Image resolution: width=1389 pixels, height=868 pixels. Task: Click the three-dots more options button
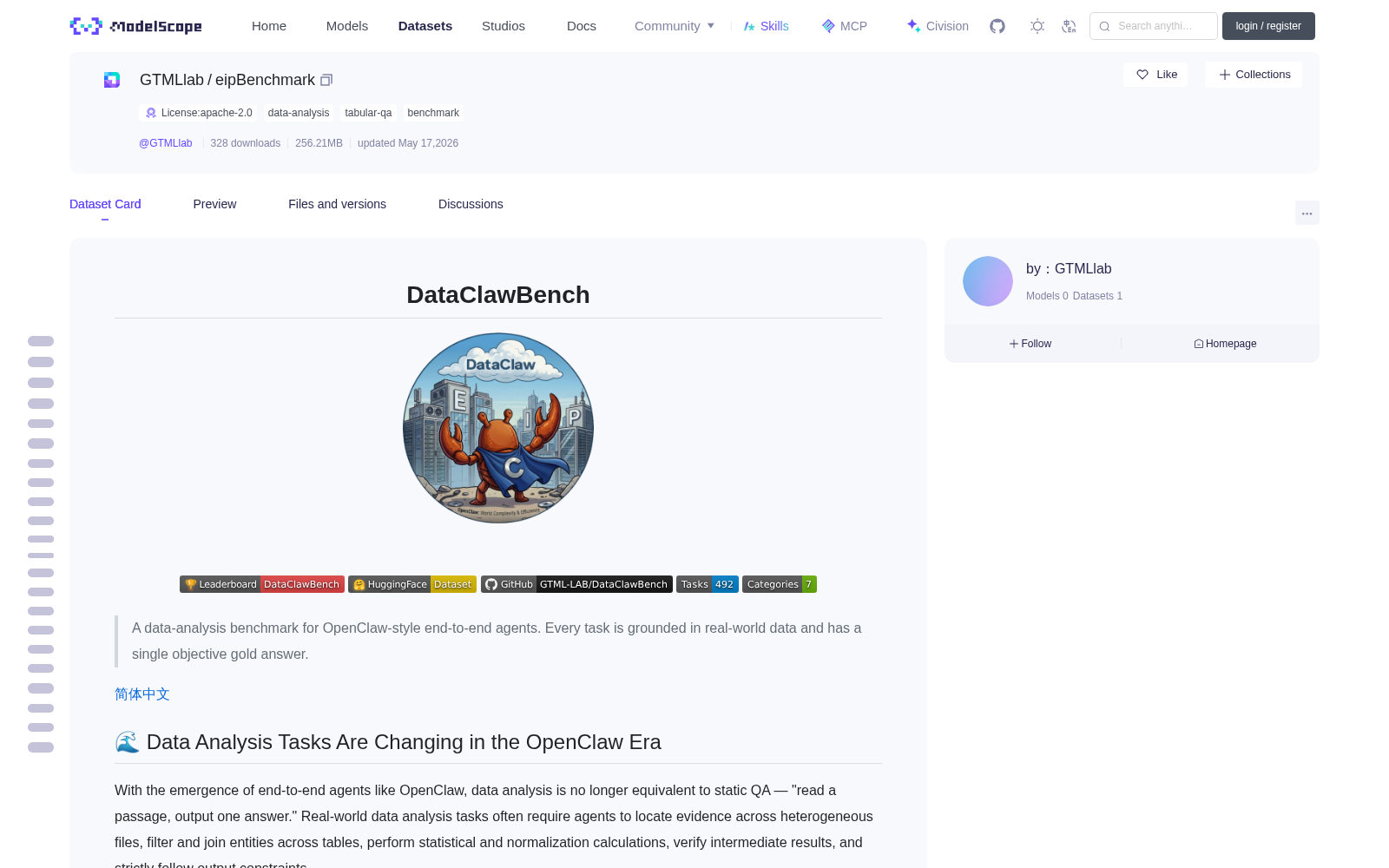1307,213
